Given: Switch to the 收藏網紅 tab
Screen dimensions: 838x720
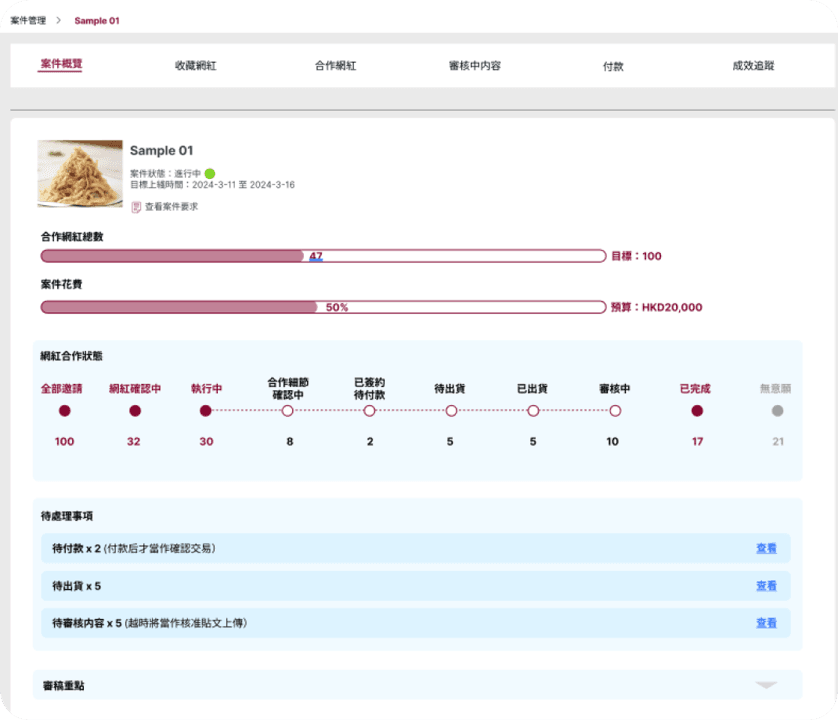Looking at the screenshot, I should pos(195,66).
